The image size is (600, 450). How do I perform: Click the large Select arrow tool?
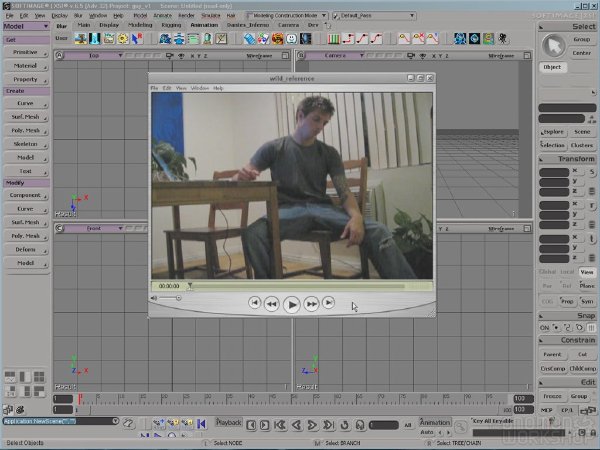[x=554, y=46]
